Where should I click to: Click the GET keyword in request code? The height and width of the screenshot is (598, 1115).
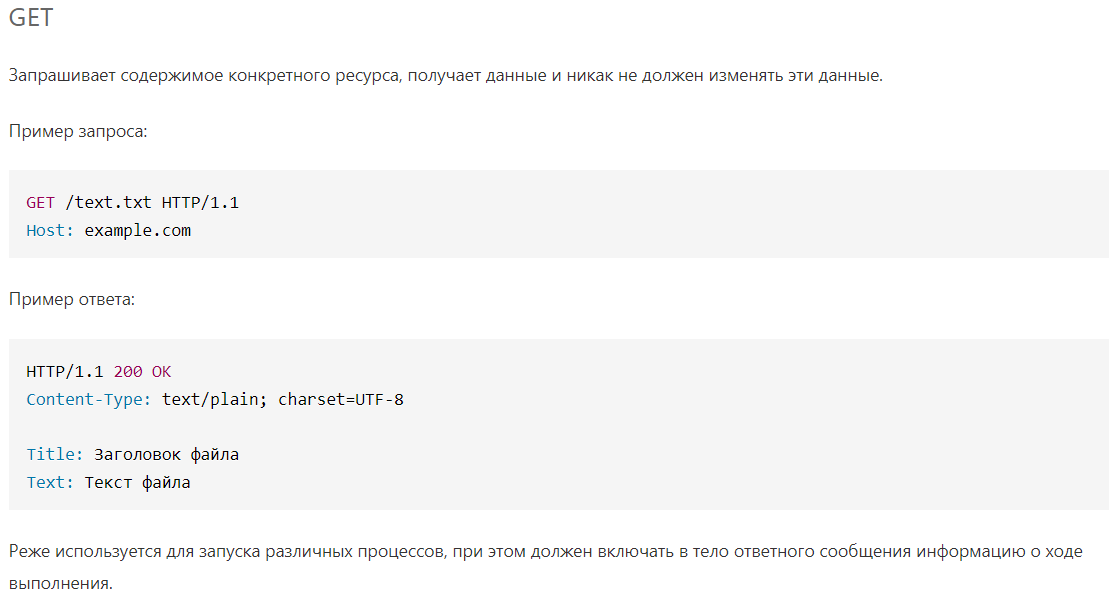point(41,203)
